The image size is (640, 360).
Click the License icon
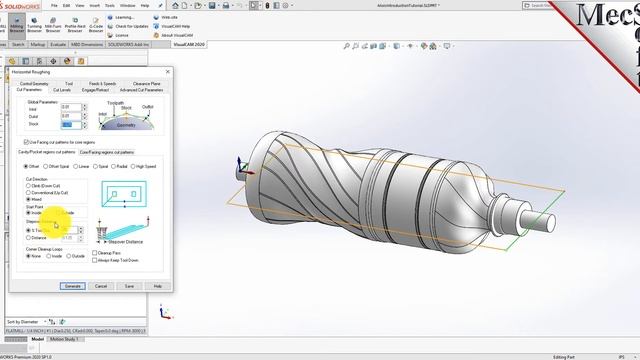click(x=110, y=35)
